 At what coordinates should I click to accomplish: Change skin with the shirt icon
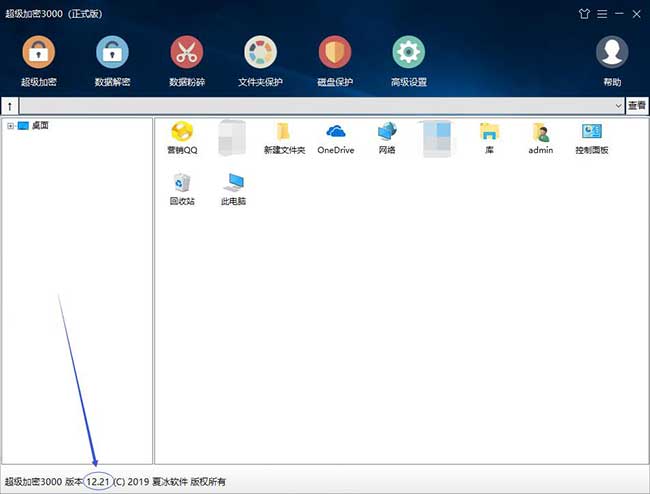coord(584,14)
